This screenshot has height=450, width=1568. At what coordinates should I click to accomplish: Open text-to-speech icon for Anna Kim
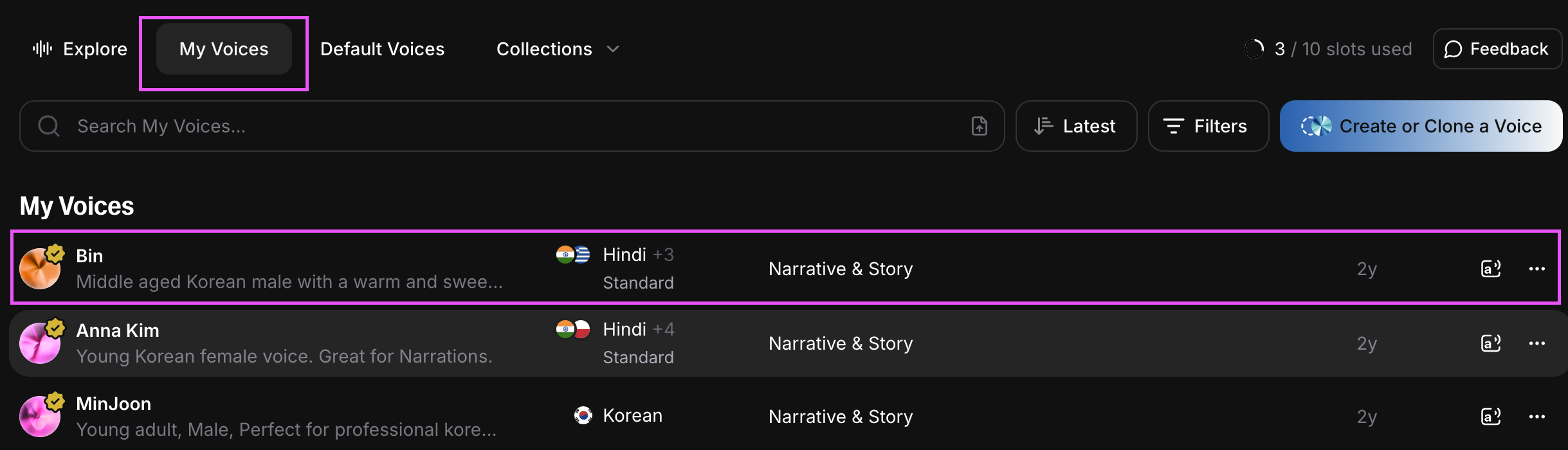1490,343
